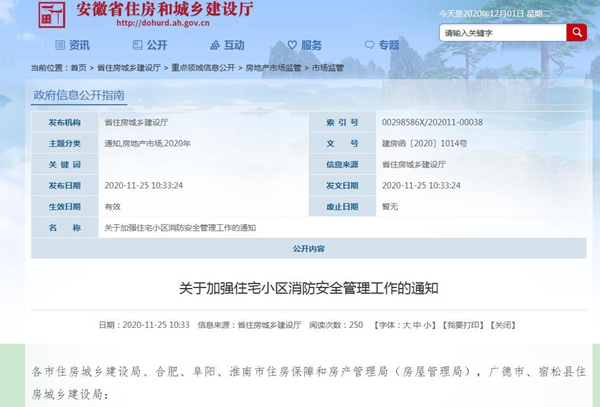Image resolution: width=600 pixels, height=407 pixels.
Task: Select the 政府信息公开指南 tab
Action: click(x=80, y=96)
